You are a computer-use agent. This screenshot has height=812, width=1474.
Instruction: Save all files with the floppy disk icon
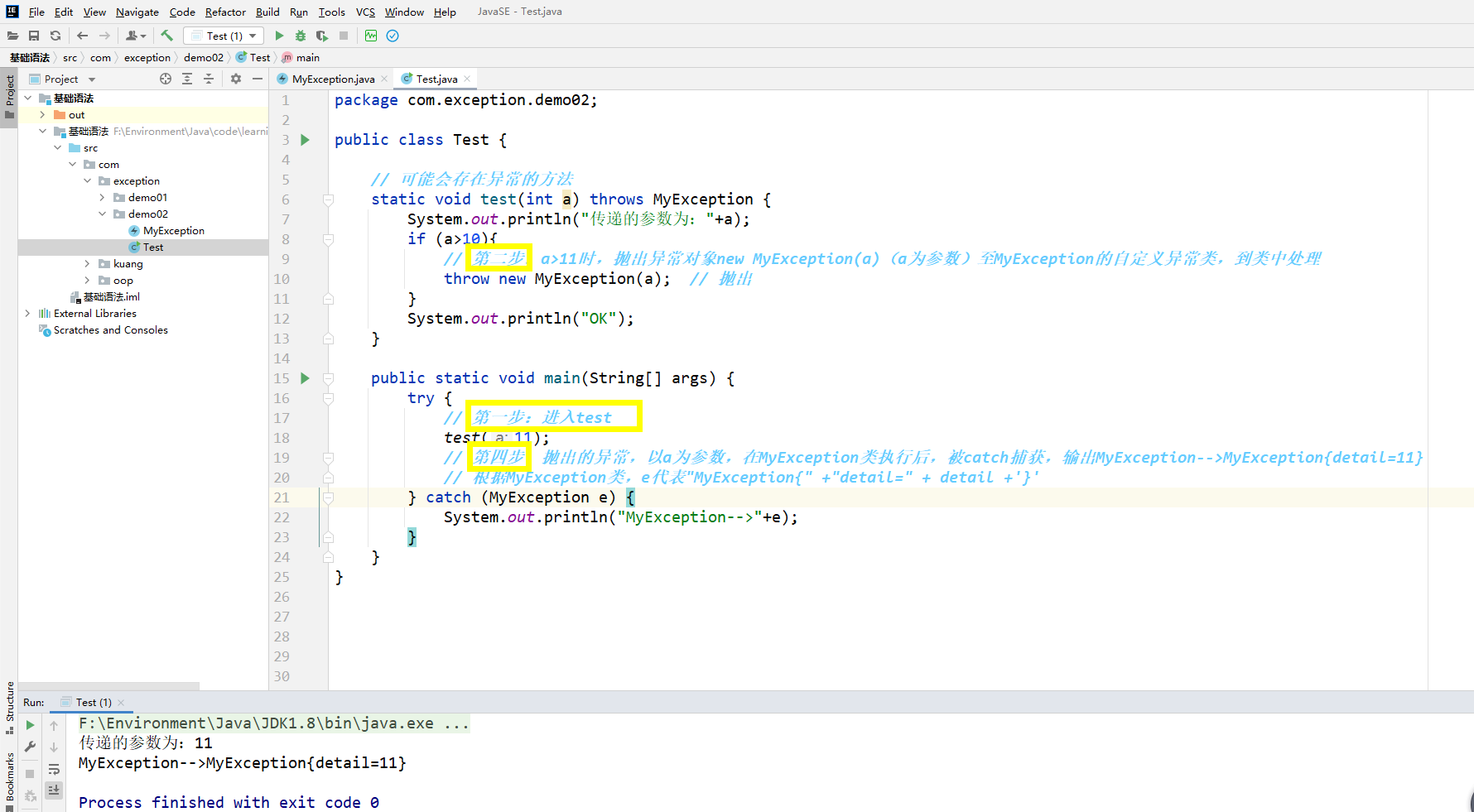point(34,36)
